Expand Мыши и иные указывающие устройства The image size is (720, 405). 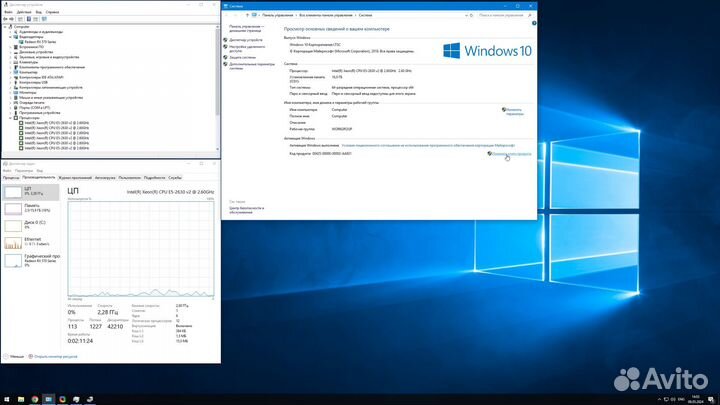pos(11,97)
